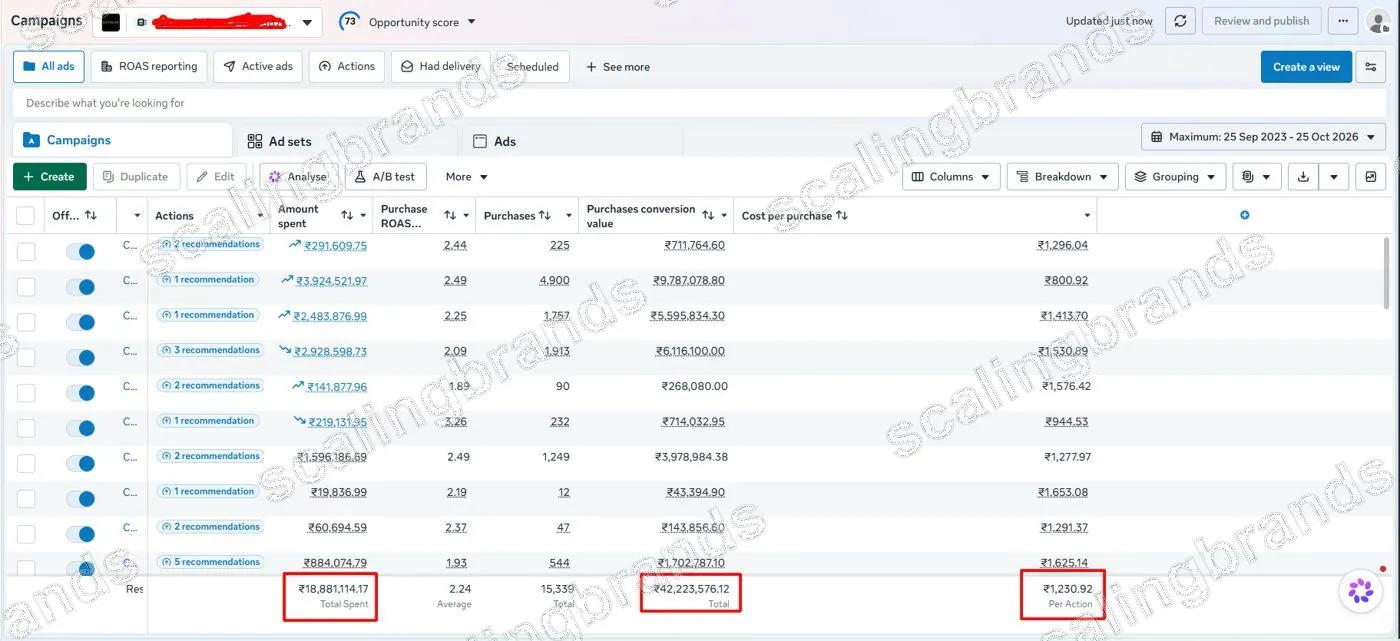Click the A/B test button
Viewport: 1400px width, 641px height.
pos(386,177)
